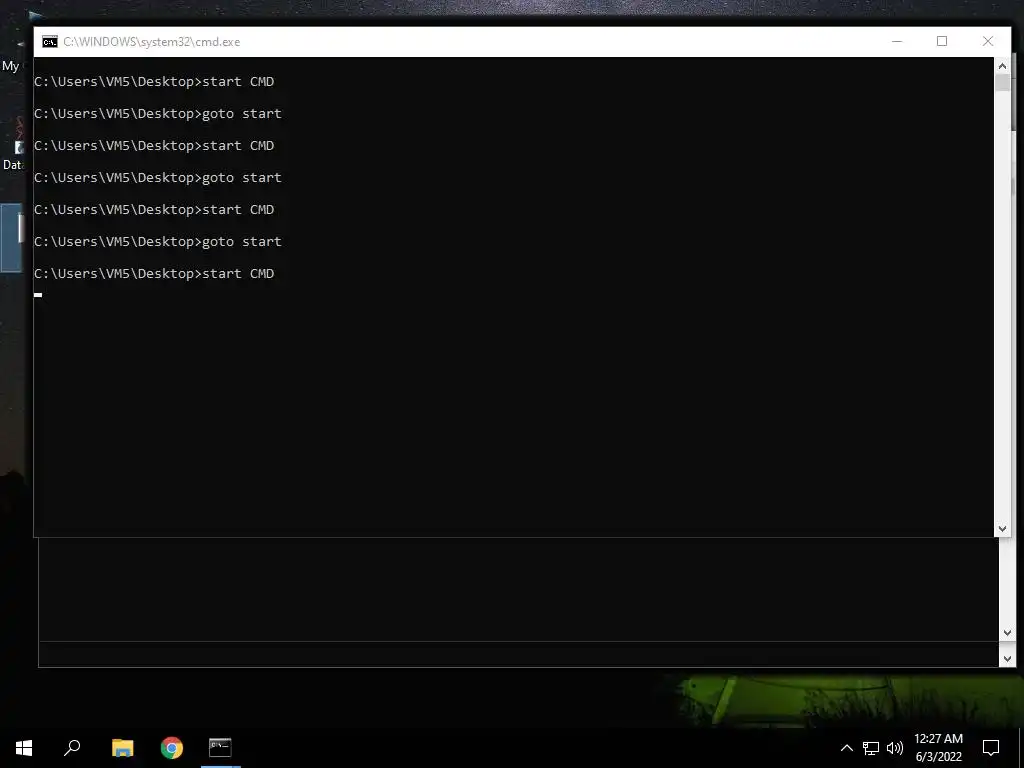Select the My desktop icon behind window
Image resolution: width=1024 pixels, height=768 pixels.
coord(10,66)
